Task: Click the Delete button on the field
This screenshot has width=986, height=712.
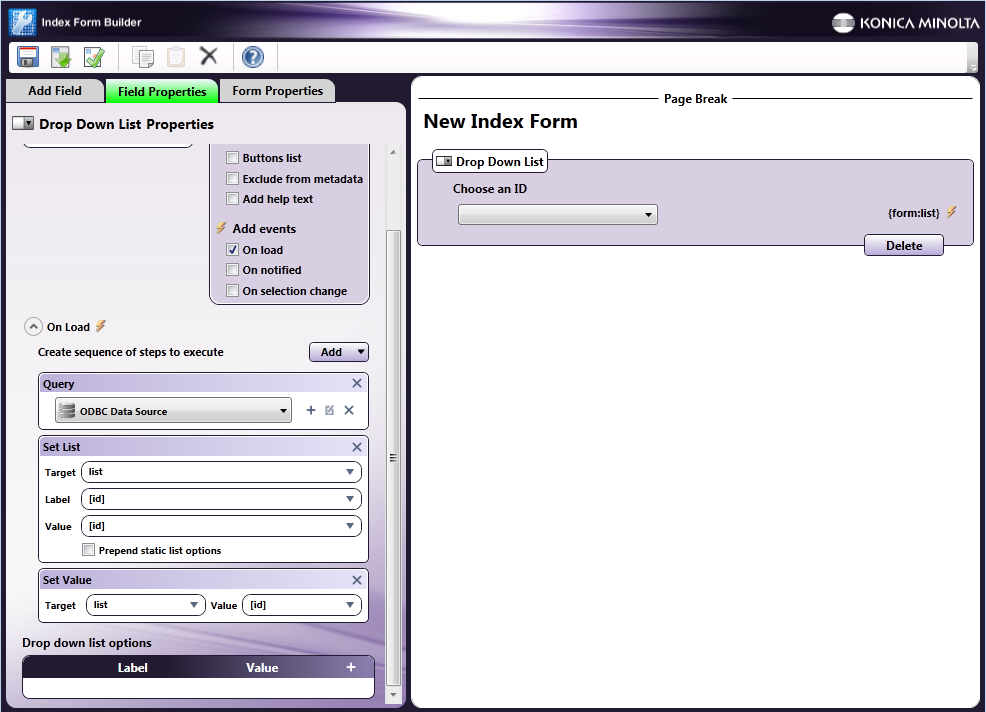Action: [x=904, y=245]
